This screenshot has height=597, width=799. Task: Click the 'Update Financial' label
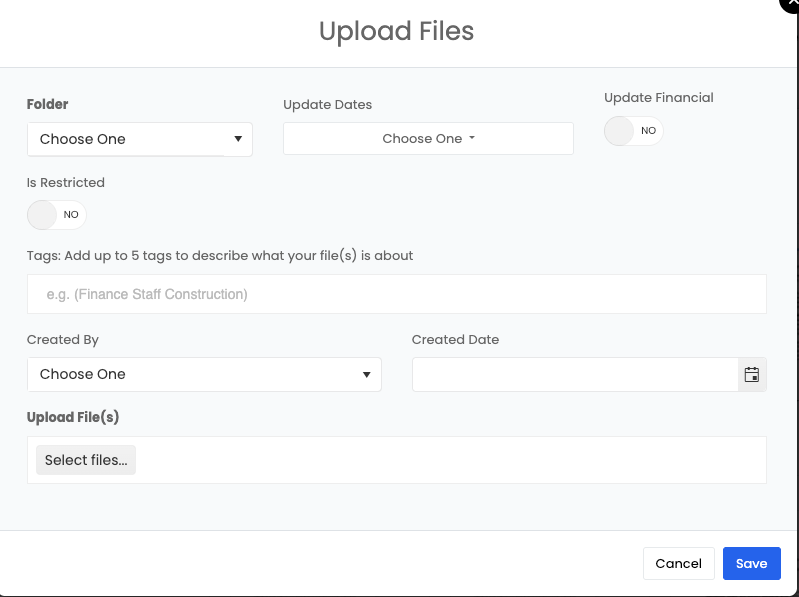click(658, 98)
